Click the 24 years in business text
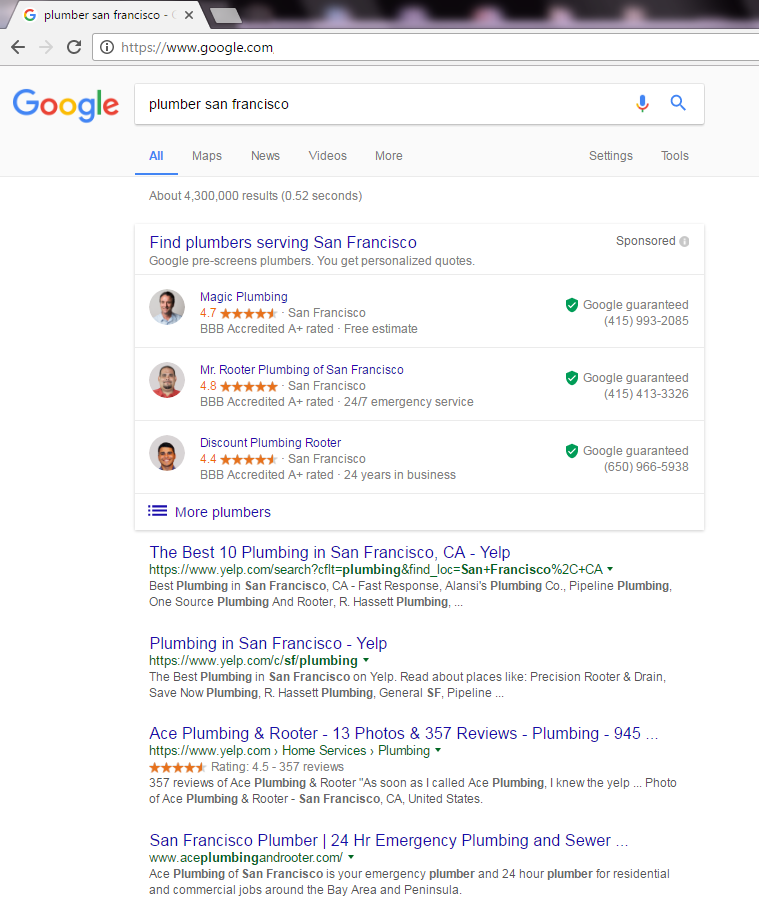The height and width of the screenshot is (904, 759). [400, 475]
